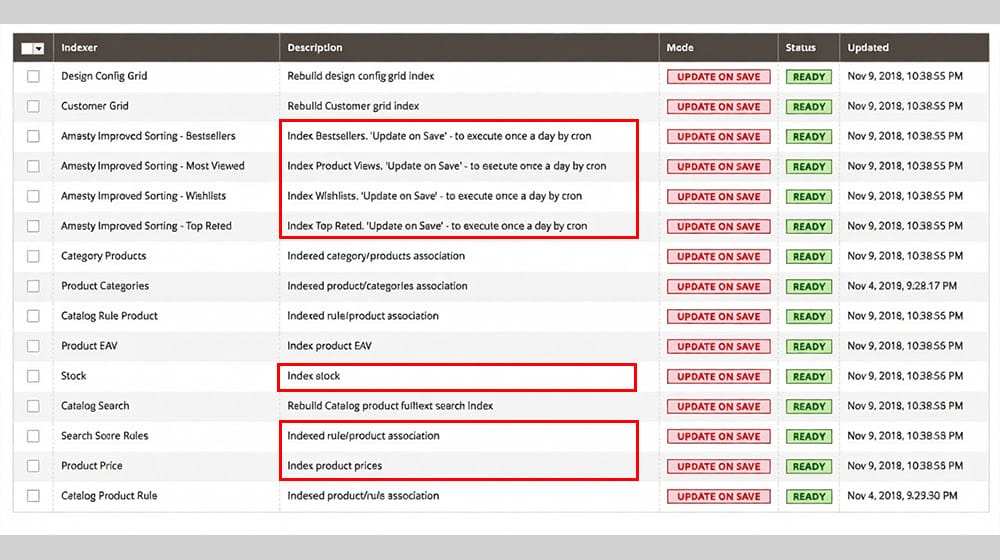Check the Amasty Improved Sorting - Top Rated box
The width and height of the screenshot is (1000, 560).
(33, 226)
